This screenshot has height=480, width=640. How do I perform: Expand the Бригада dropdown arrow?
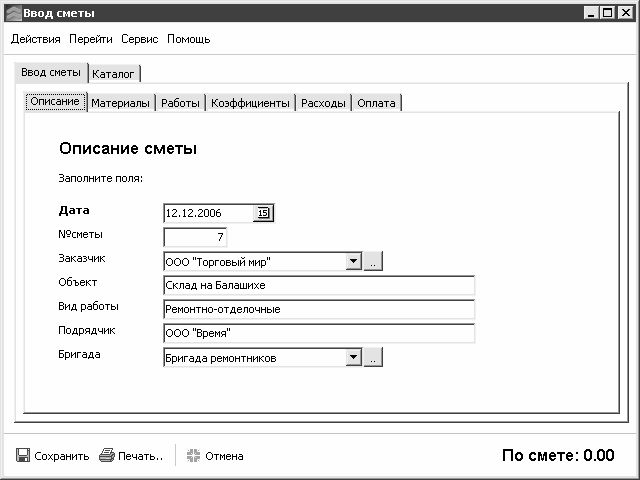(x=353, y=358)
